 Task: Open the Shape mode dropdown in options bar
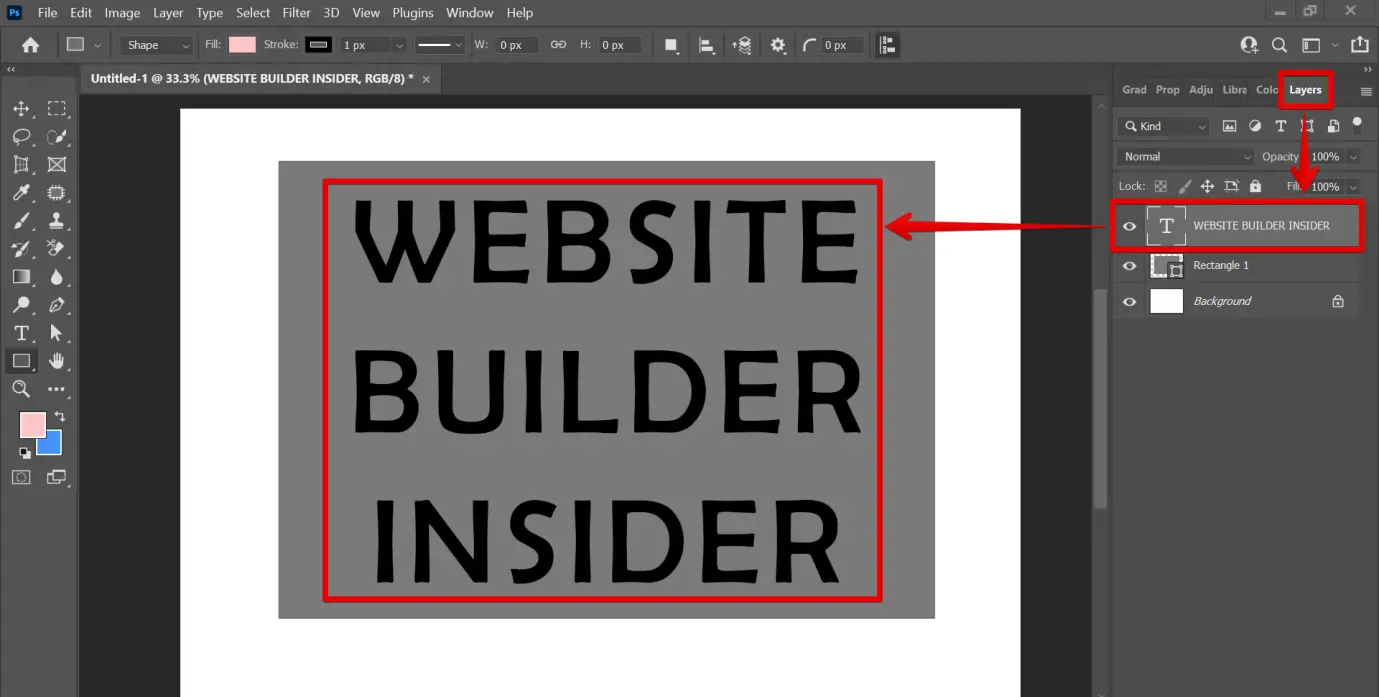(x=155, y=44)
